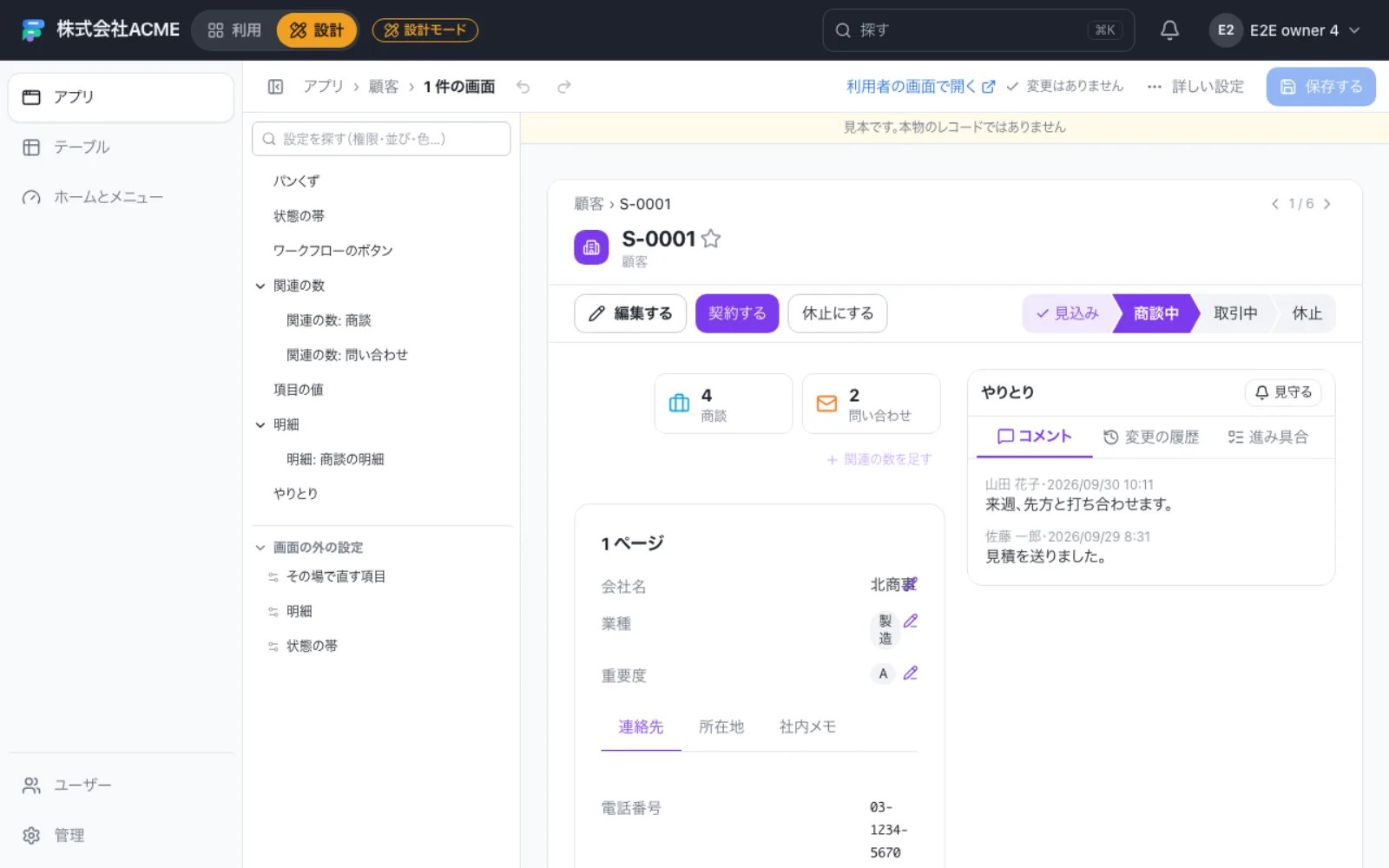Toggle the sidebar panel collapse icon
1389x868 pixels.
(x=275, y=87)
